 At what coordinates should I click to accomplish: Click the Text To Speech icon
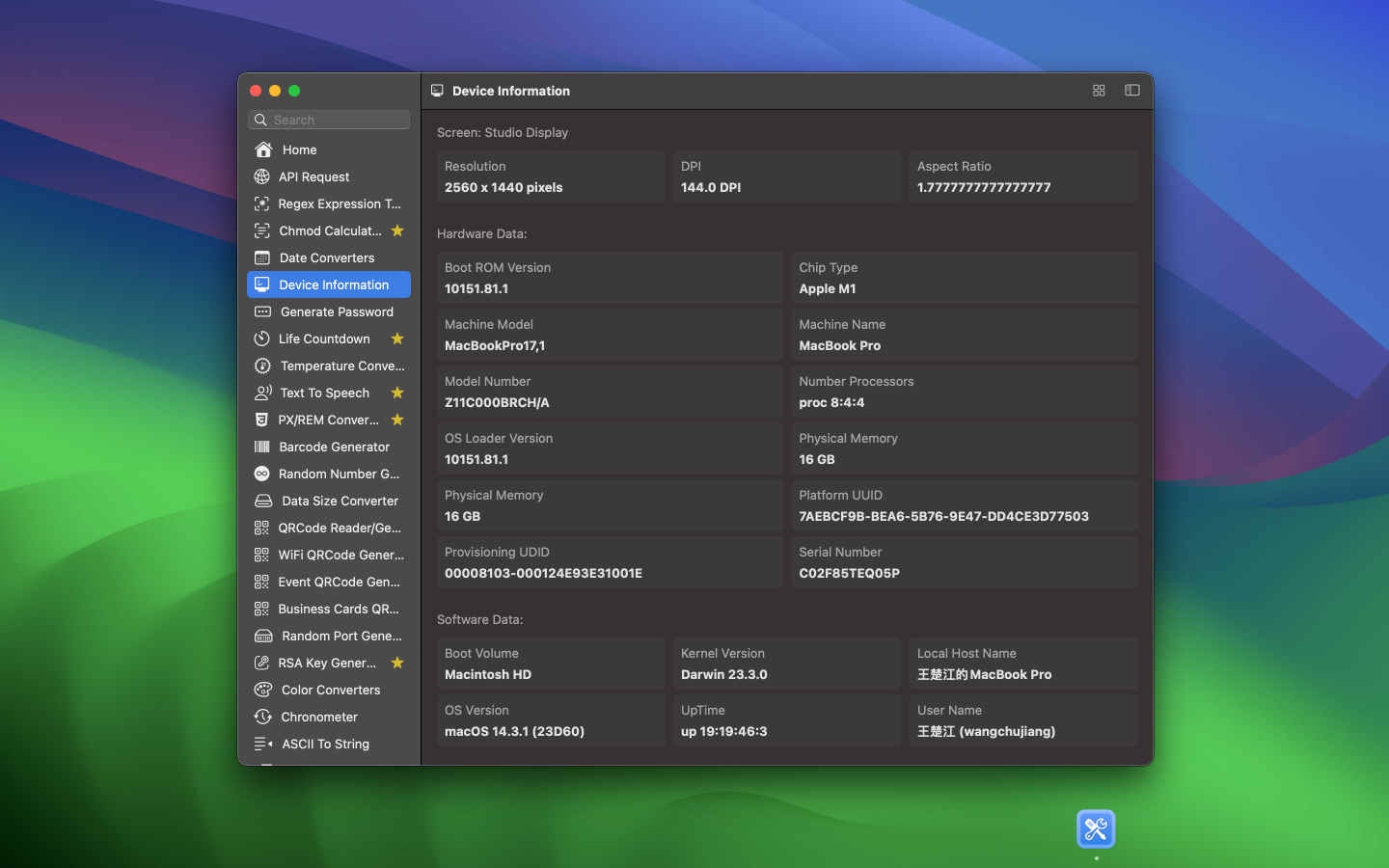pos(262,393)
